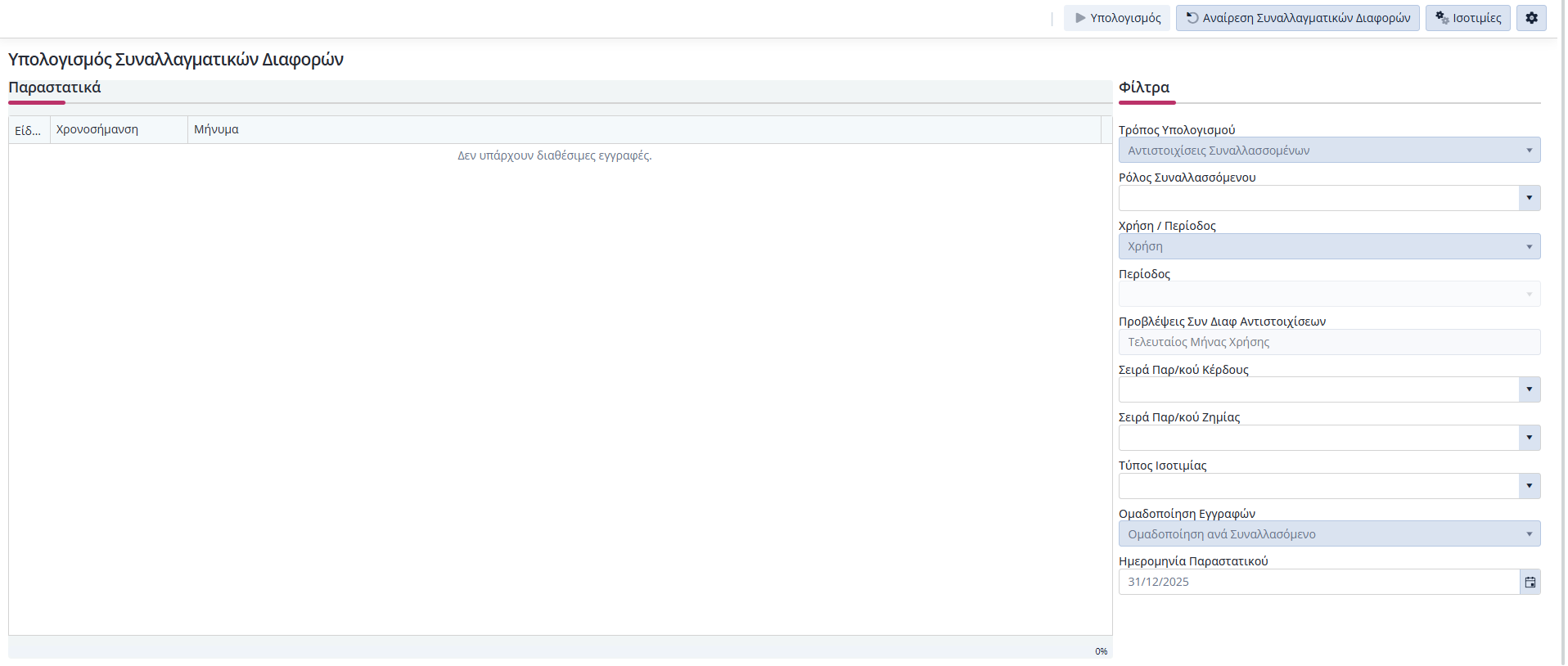Expand the Τύπος Ισοτιμίας dropdown arrow
Viewport: 1568px width, 666px height.
[1529, 486]
